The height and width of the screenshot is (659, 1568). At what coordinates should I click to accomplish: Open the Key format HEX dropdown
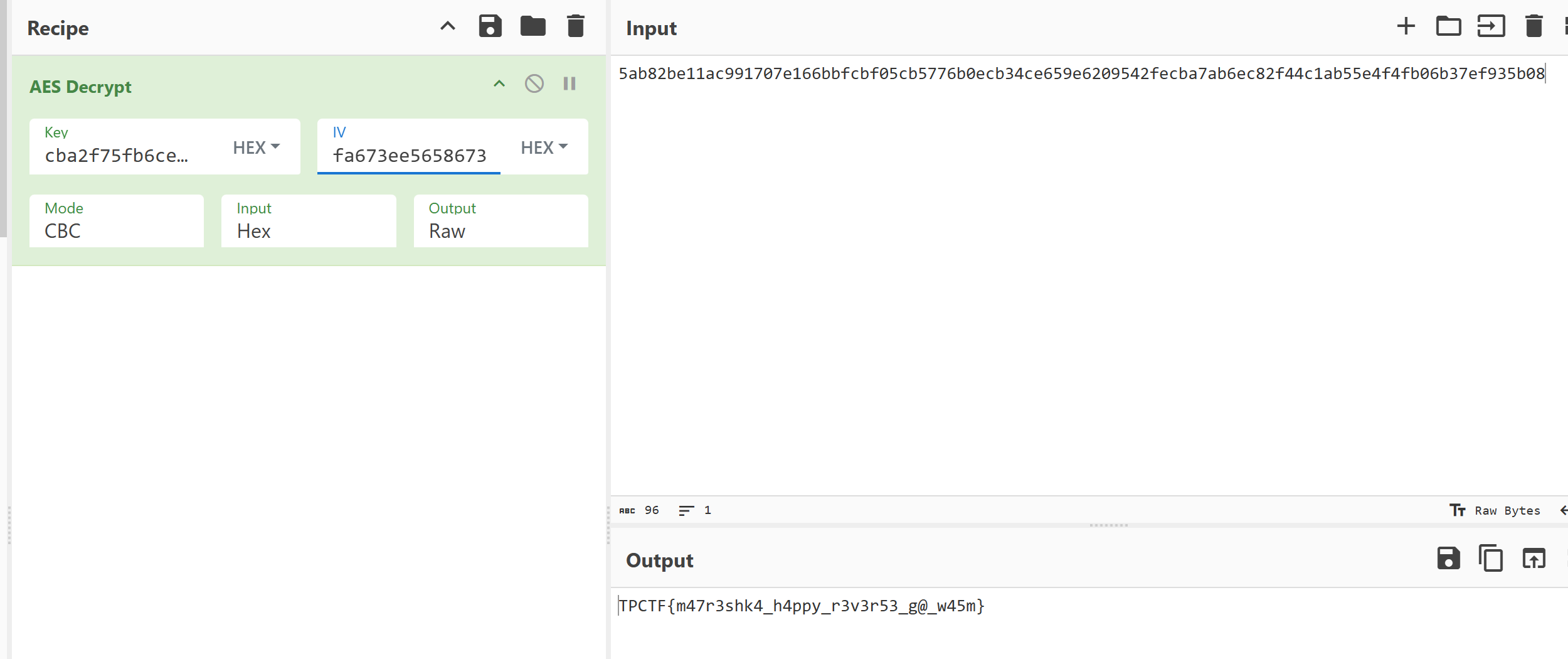click(256, 147)
